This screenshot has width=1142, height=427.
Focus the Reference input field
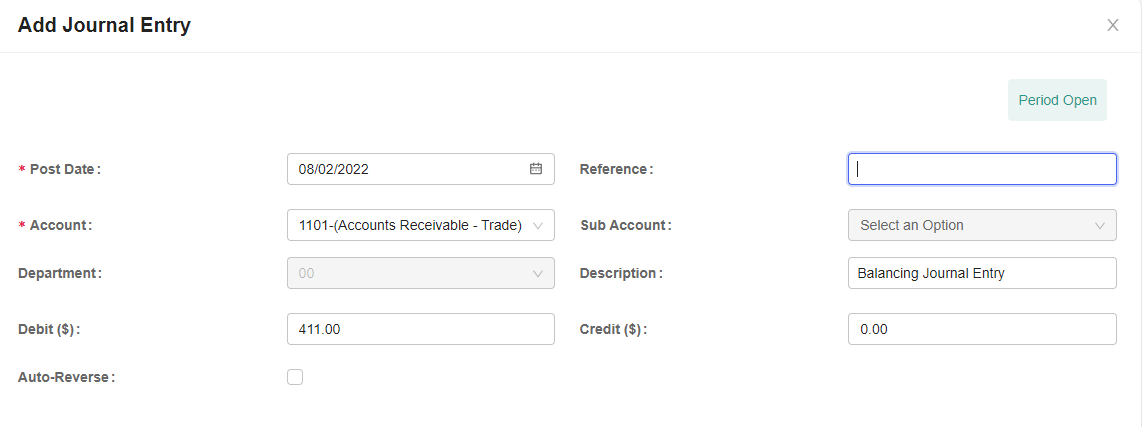click(x=982, y=169)
